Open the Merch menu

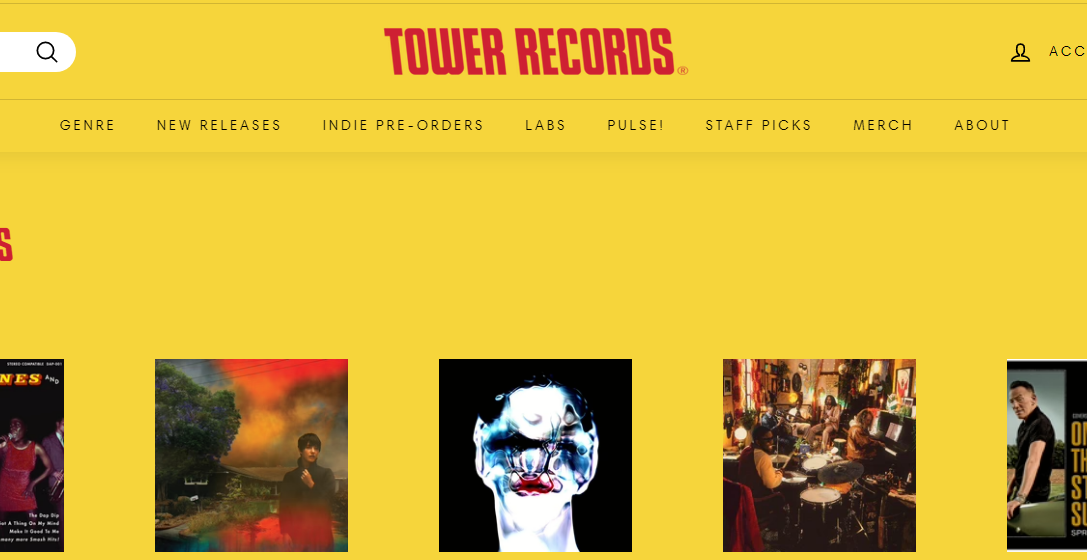pyautogui.click(x=882, y=125)
